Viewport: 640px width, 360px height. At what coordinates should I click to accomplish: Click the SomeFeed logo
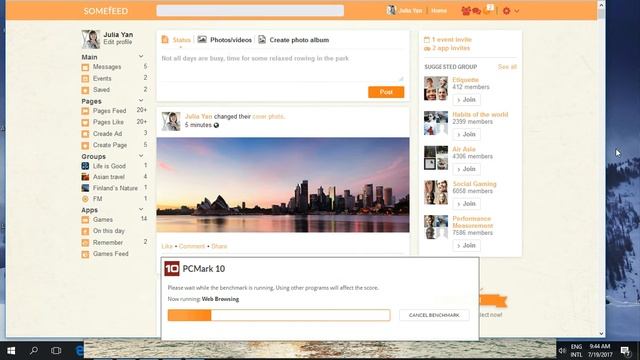click(106, 11)
